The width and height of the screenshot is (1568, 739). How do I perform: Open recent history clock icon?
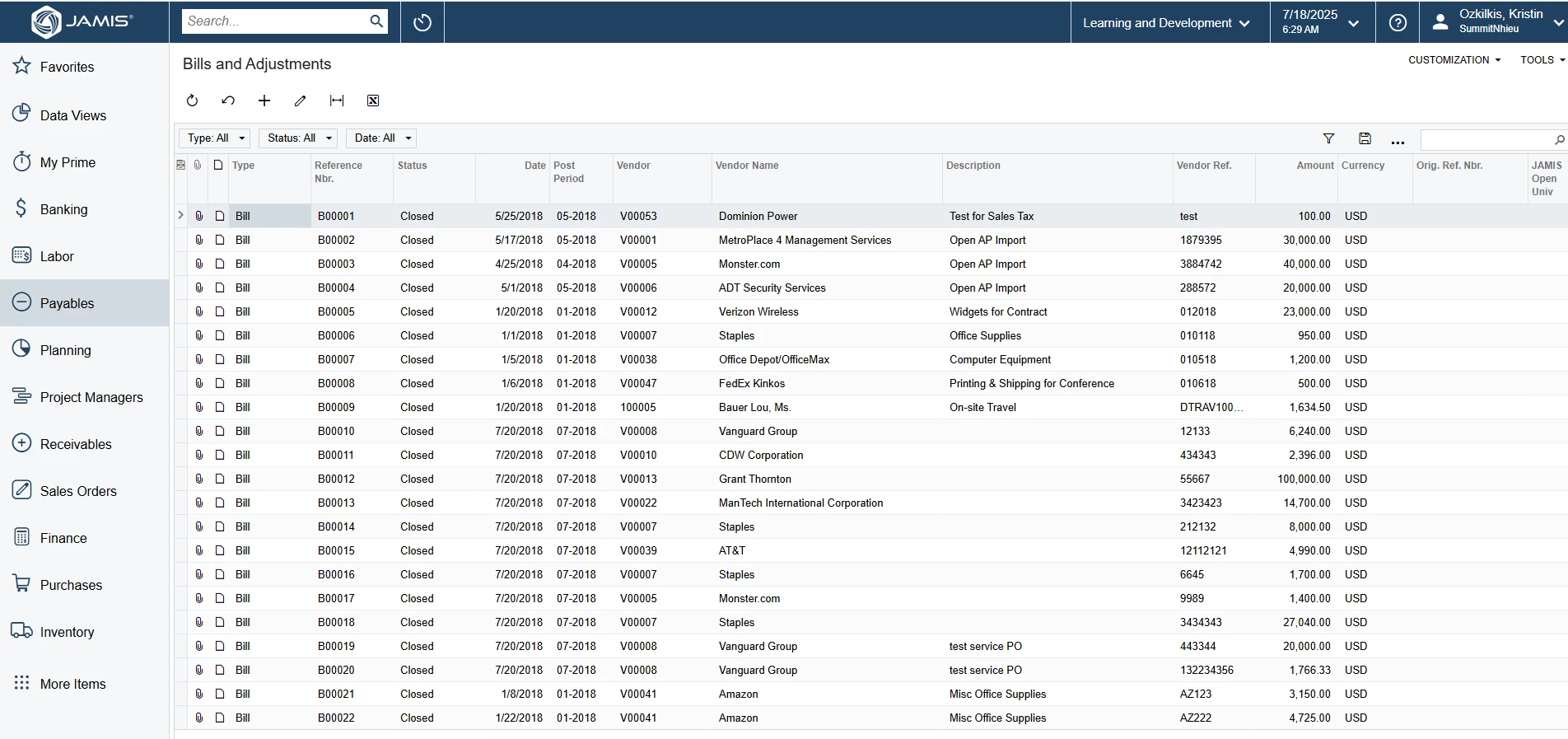(422, 22)
